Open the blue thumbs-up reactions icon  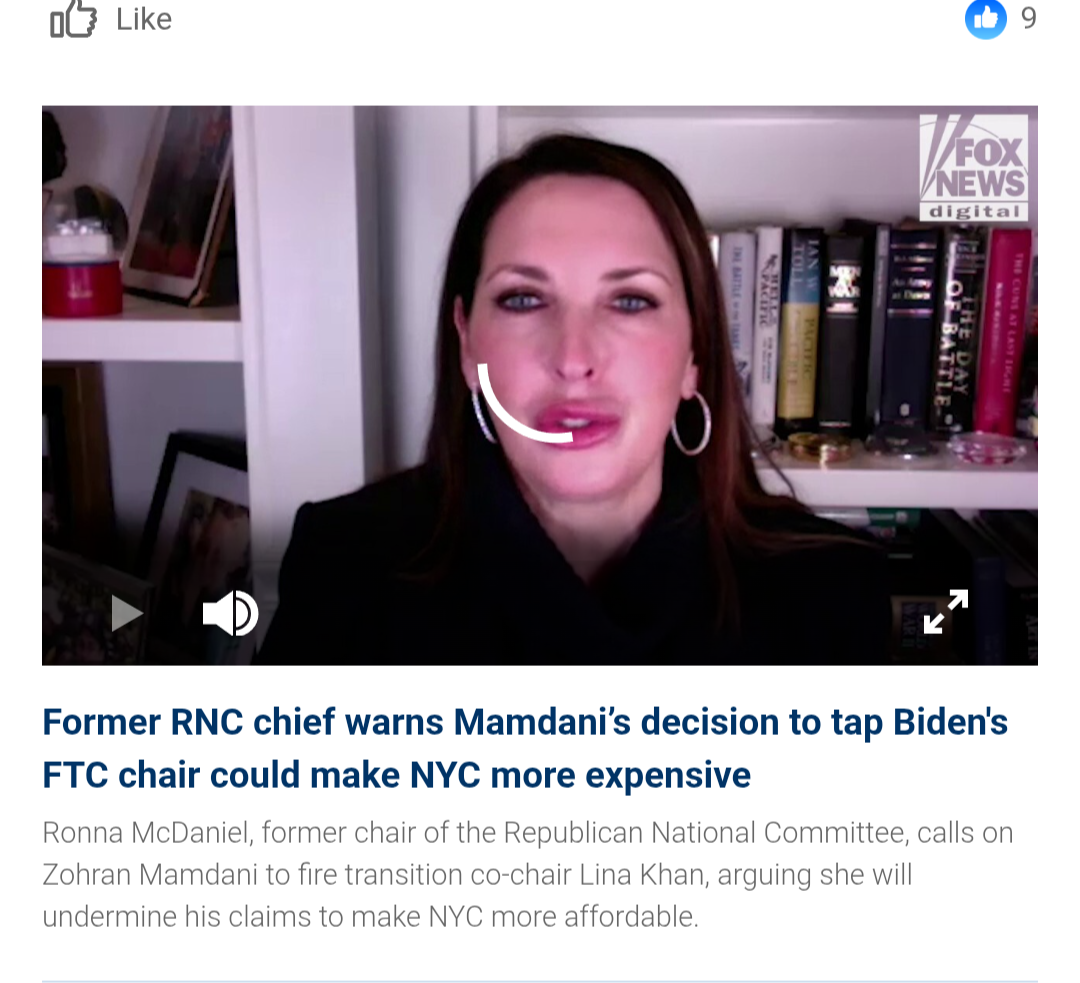pyautogui.click(x=986, y=19)
